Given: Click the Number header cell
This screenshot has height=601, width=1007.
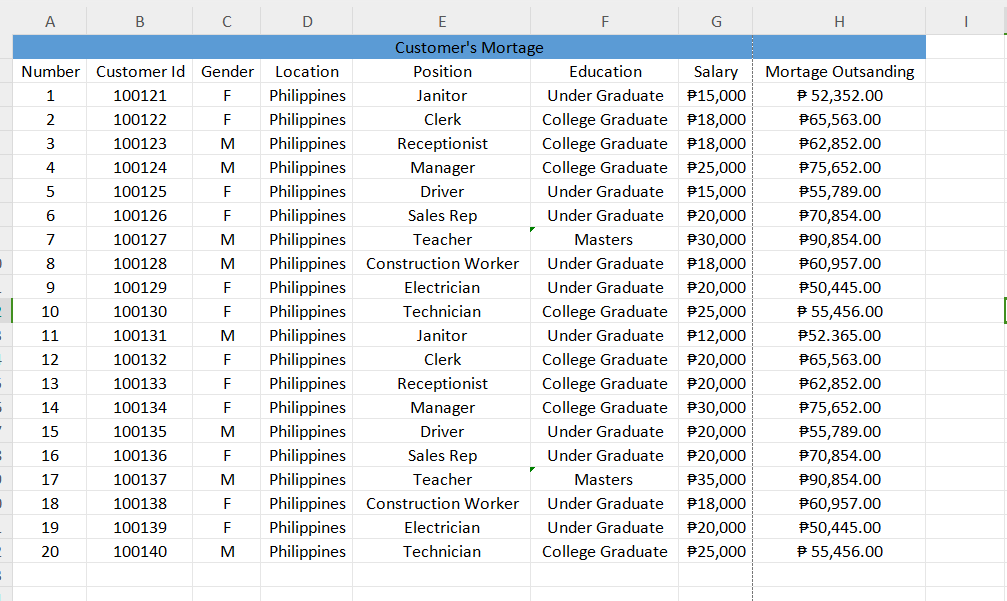Looking at the screenshot, I should 50,71.
